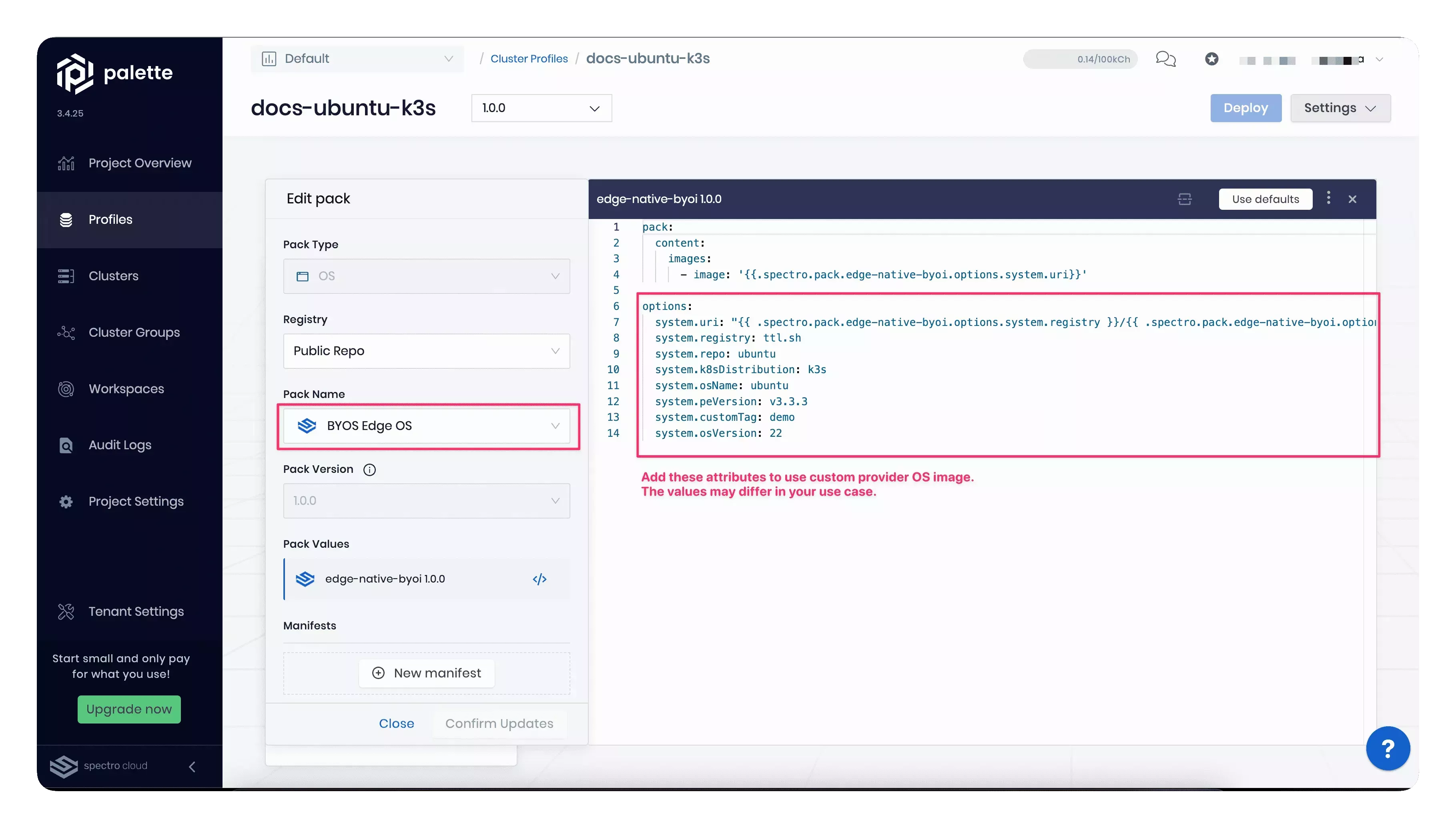Image resolution: width=1456 pixels, height=828 pixels.
Task: Click line 14 system.osVersion: 22
Action: click(718, 433)
